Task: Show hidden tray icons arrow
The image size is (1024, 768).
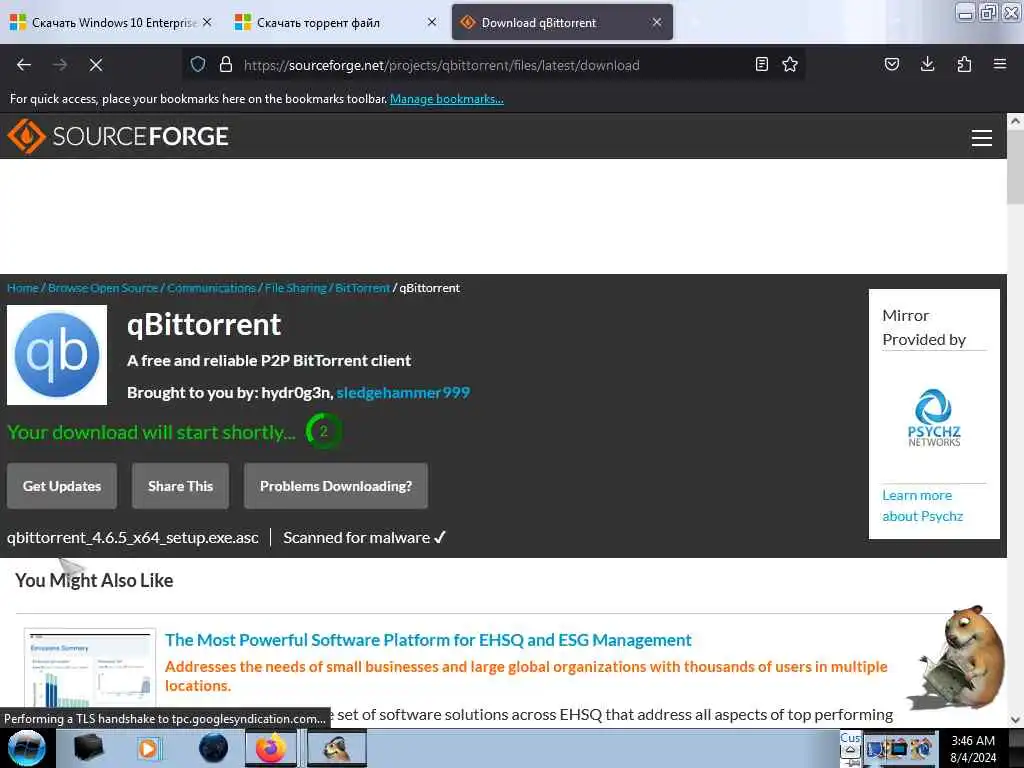Action: [x=850, y=750]
